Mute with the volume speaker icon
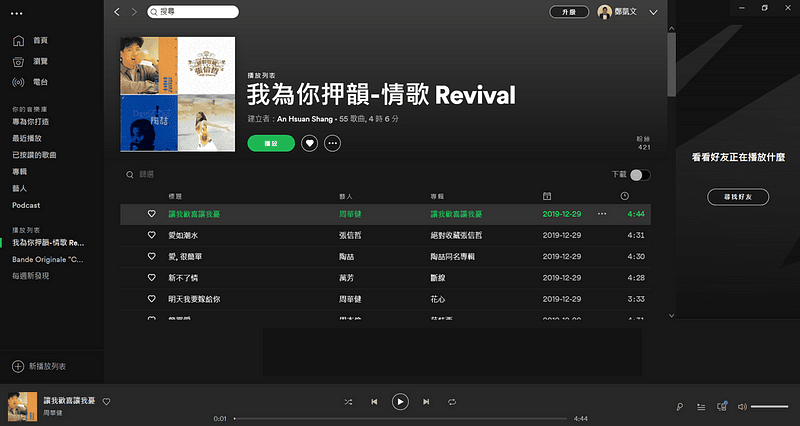Screen dimensions: 800x426 [742, 407]
